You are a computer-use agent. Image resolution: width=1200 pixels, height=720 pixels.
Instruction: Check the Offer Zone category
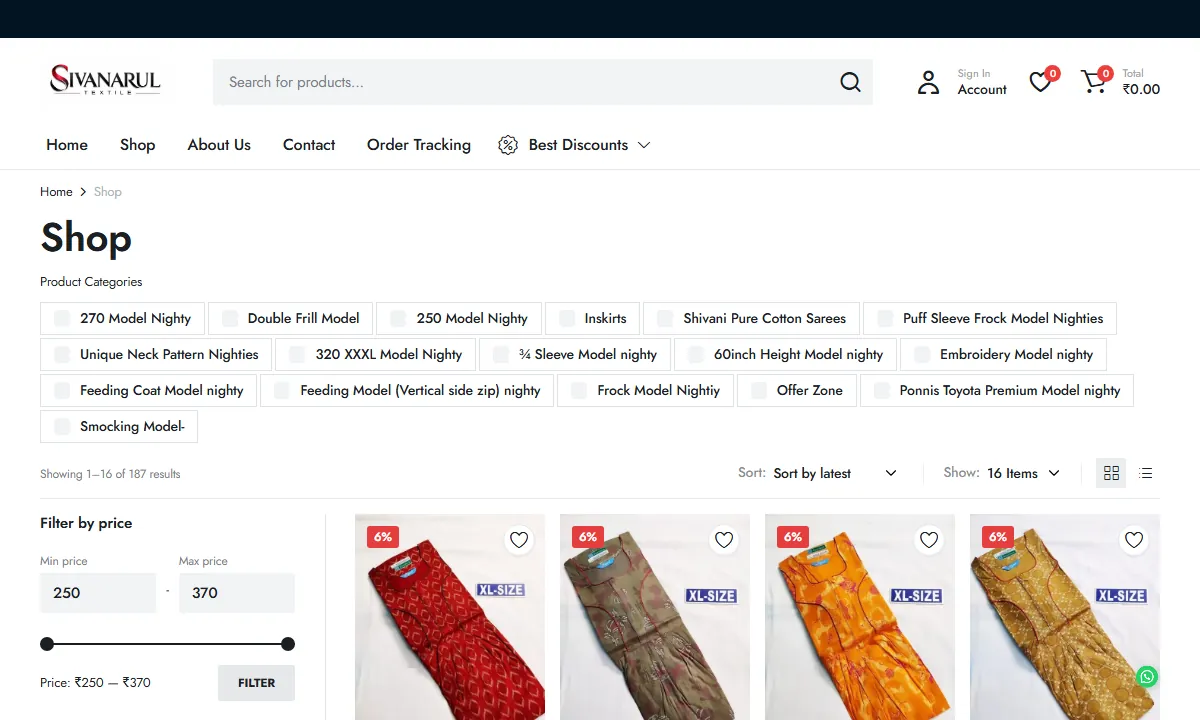pos(759,390)
